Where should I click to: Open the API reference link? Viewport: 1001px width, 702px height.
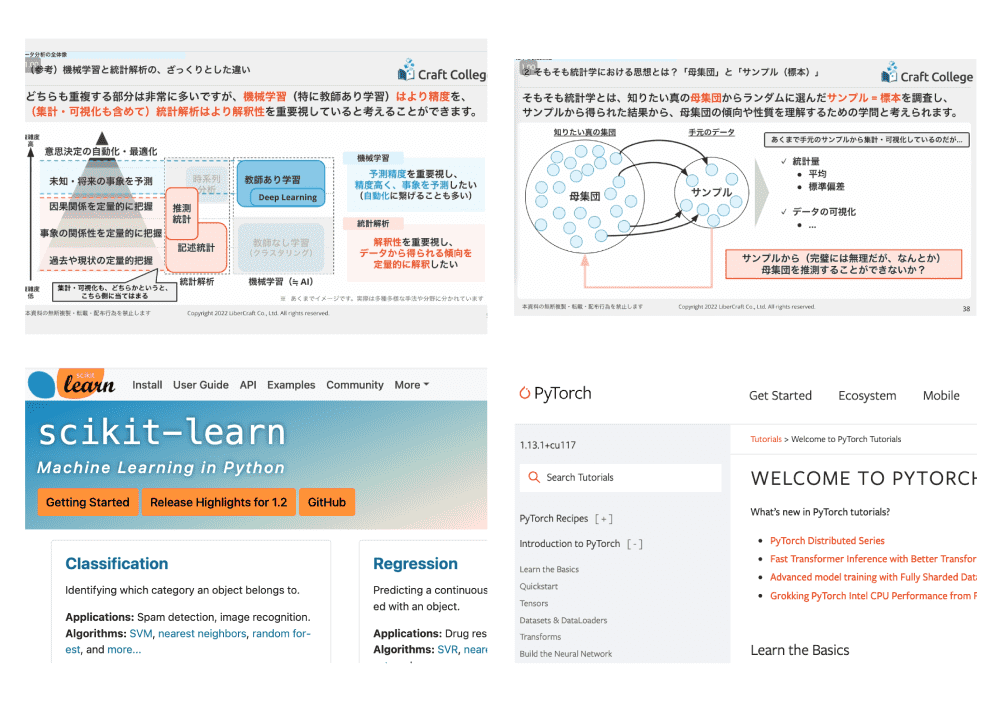point(248,385)
